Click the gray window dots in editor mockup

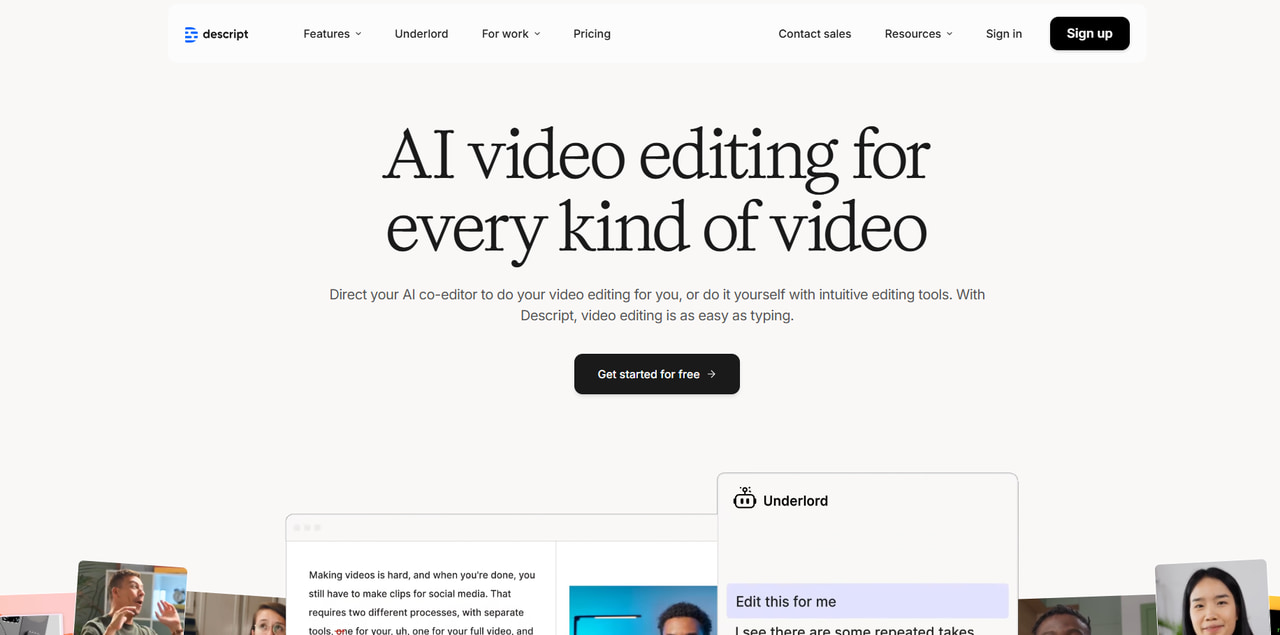306,527
